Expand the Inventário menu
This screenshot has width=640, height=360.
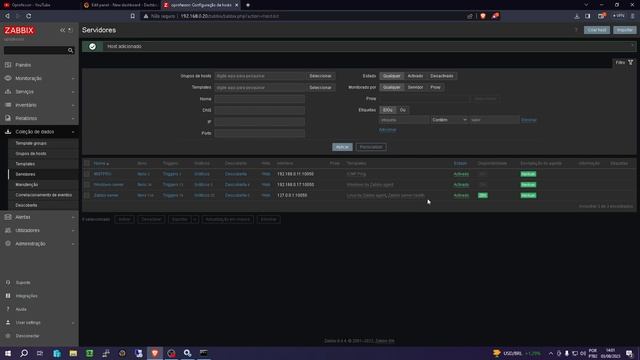(x=73, y=105)
